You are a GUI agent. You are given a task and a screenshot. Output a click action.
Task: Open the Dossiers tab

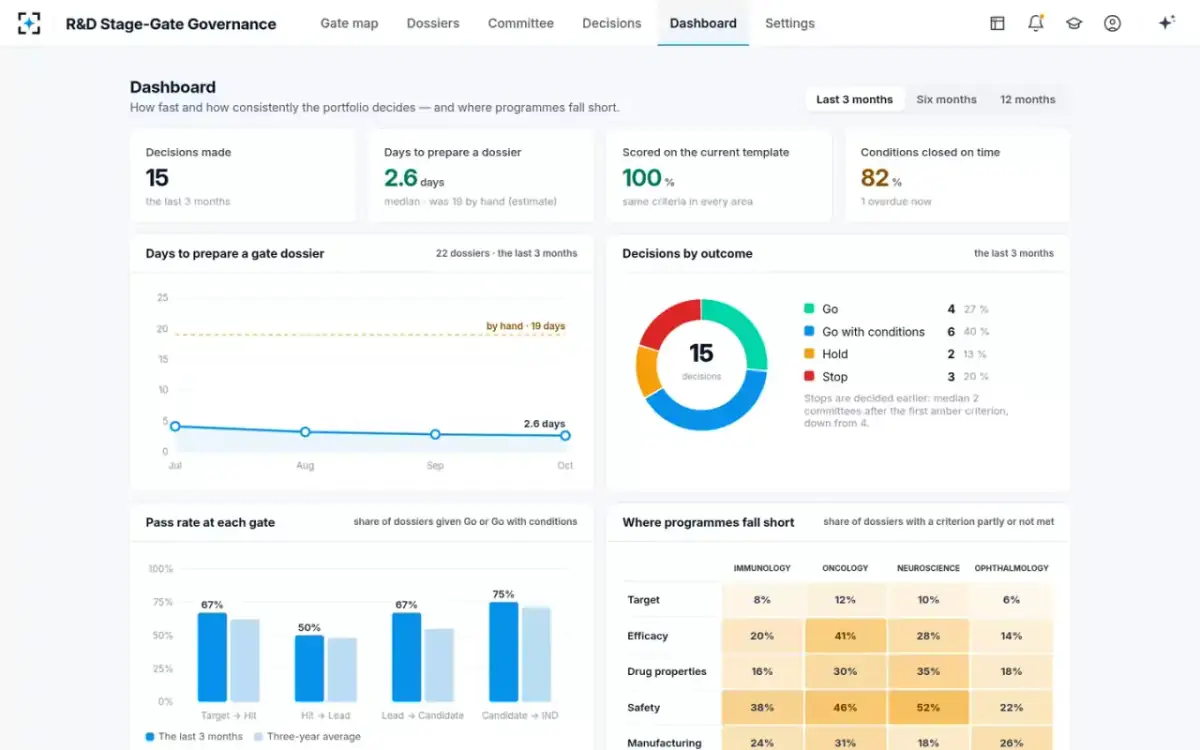tap(433, 23)
